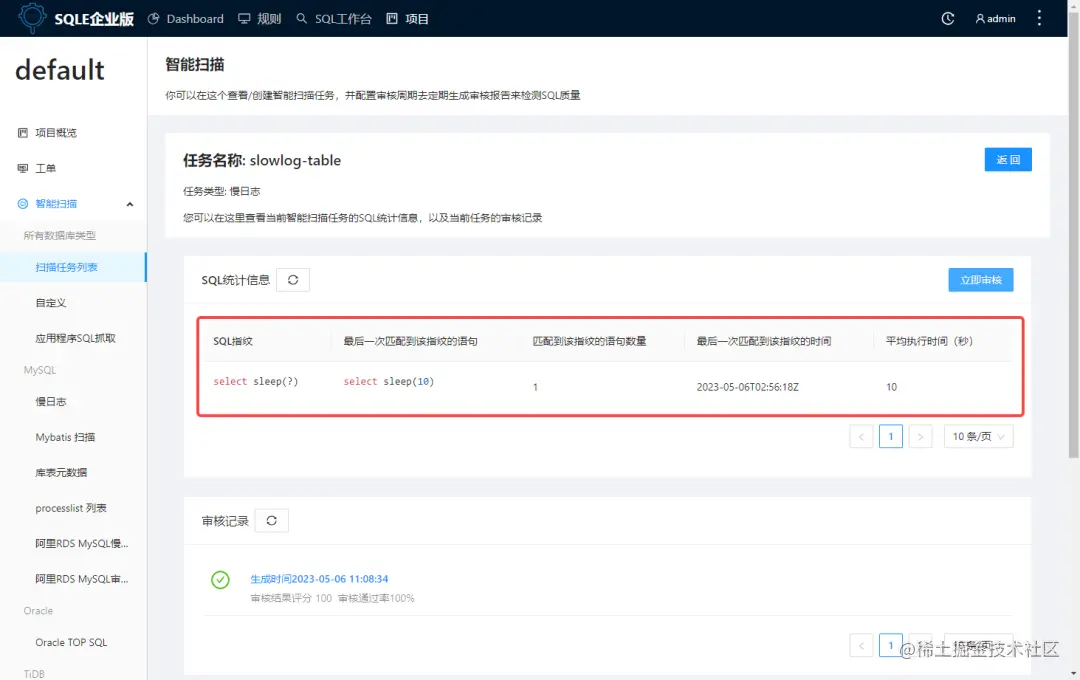Select page 1 in the pagination
Viewport: 1080px width, 680px height.
tap(890, 436)
